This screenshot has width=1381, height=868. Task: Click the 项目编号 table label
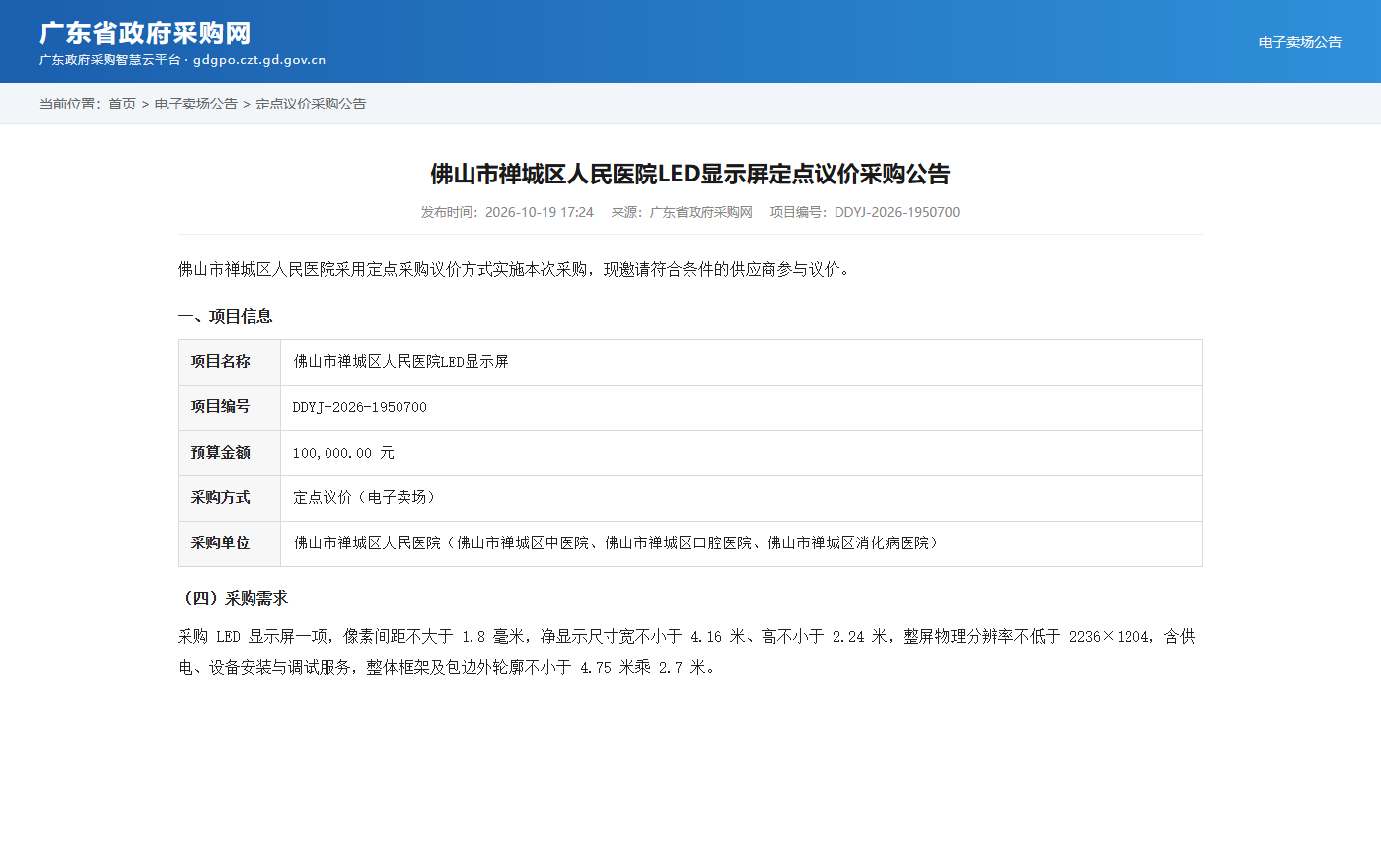221,407
